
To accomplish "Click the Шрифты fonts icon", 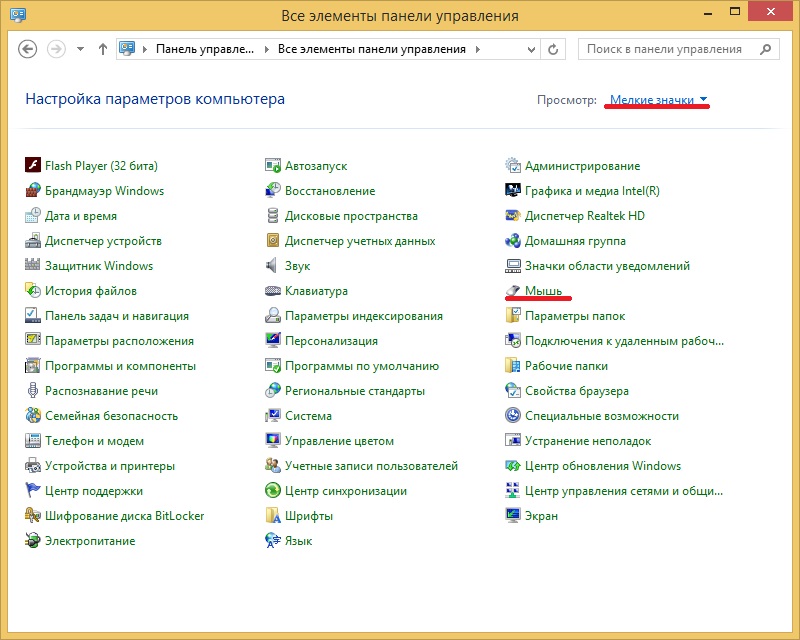I will (x=273, y=515).
